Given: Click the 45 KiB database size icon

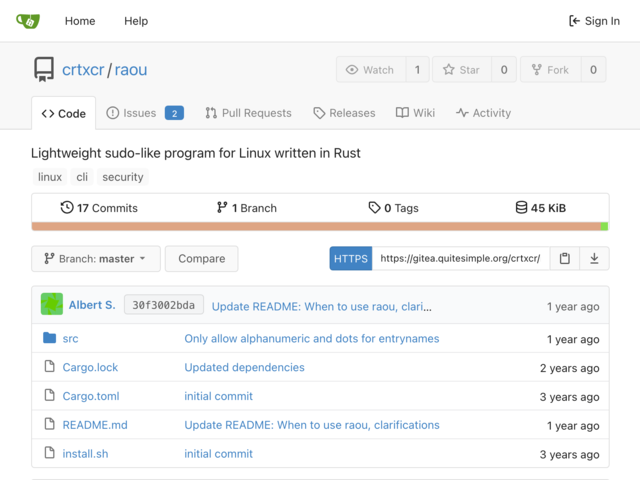Looking at the screenshot, I should (x=521, y=207).
